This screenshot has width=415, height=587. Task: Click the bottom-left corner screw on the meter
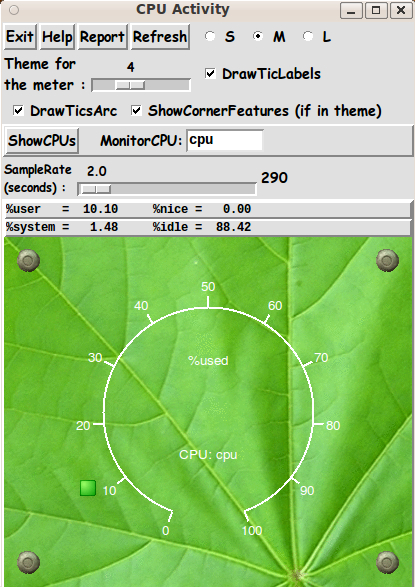[x=28, y=562]
